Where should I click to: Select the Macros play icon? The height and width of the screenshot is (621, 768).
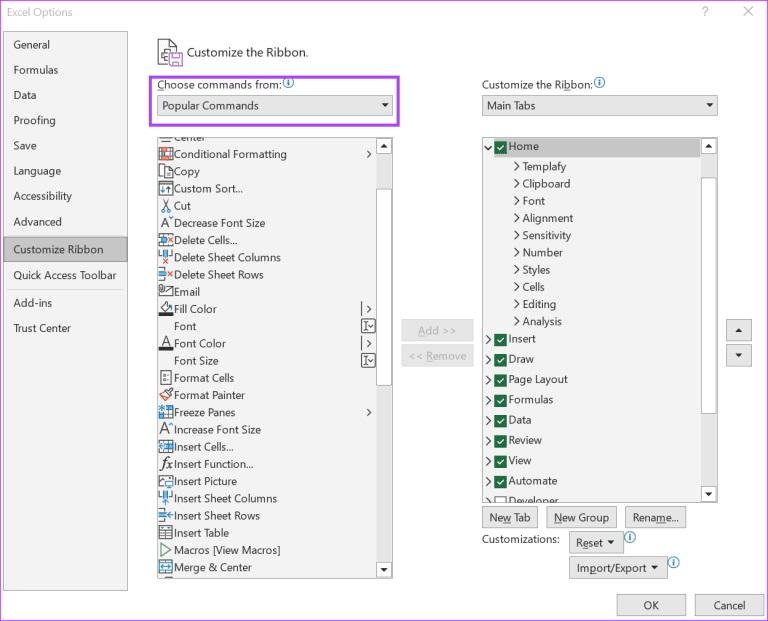tap(166, 550)
